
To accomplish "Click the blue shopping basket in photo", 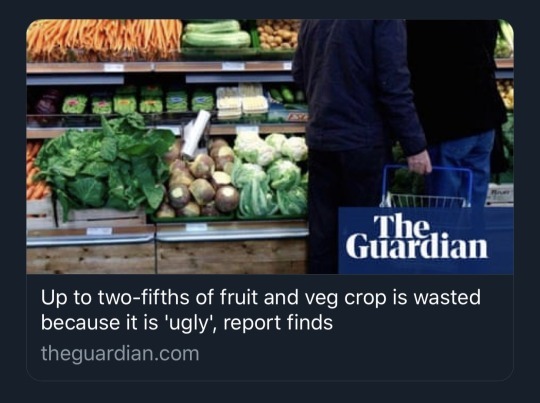I will point(427,186).
